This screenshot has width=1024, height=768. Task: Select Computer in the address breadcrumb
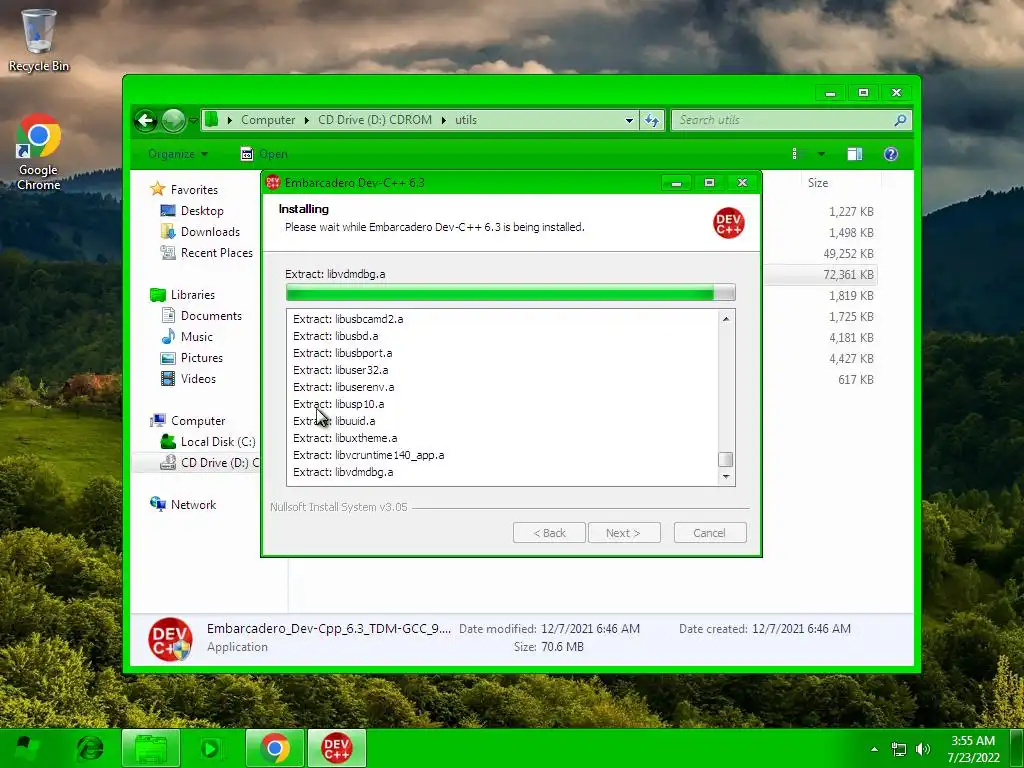click(268, 120)
